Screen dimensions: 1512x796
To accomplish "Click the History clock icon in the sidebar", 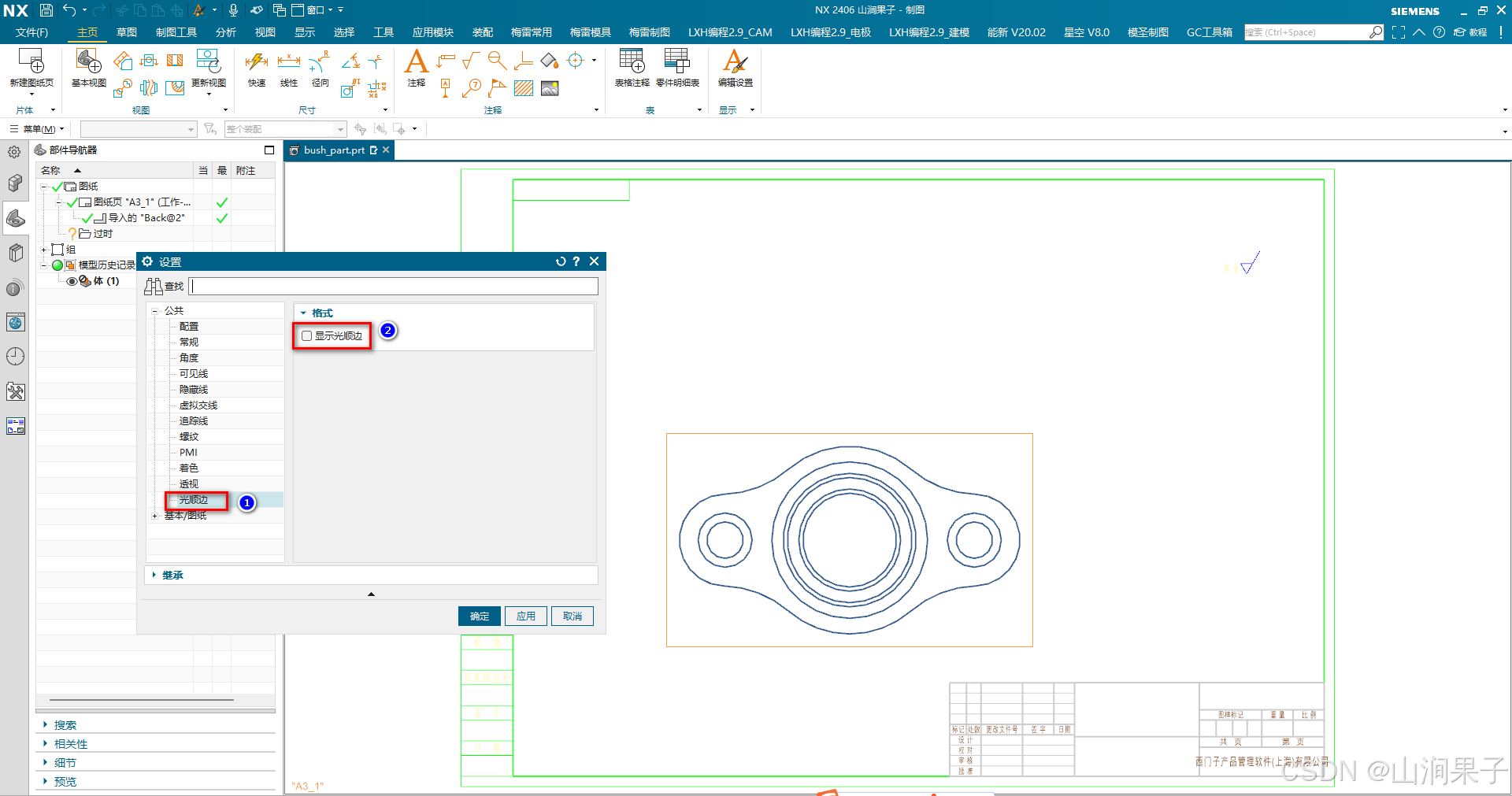I will tap(16, 357).
